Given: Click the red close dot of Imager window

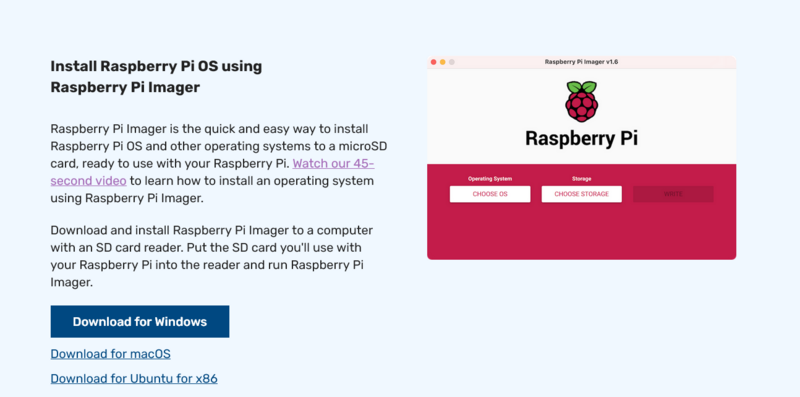Looking at the screenshot, I should tap(434, 62).
